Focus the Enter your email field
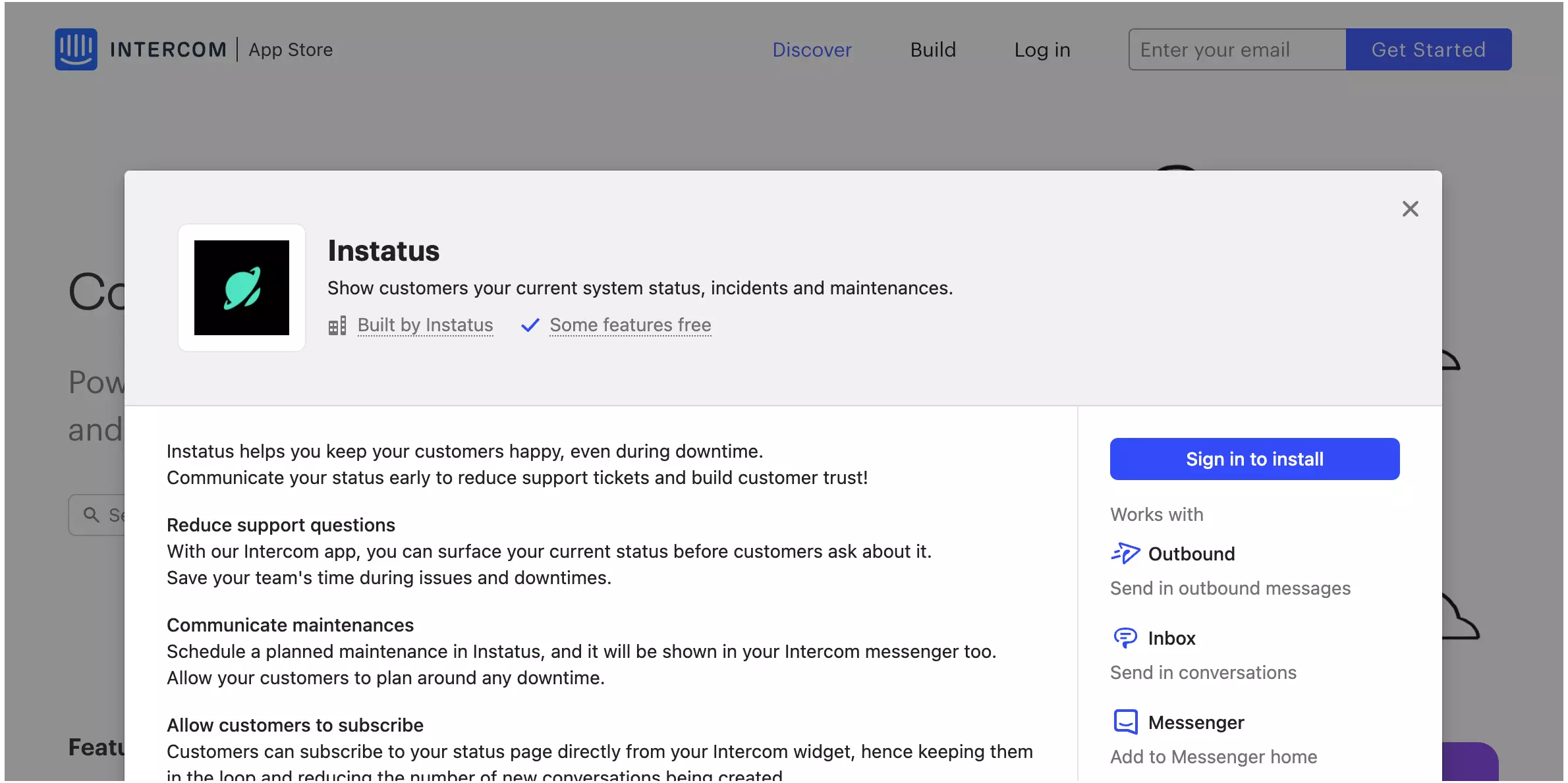The height and width of the screenshot is (783, 1568). coord(1237,49)
